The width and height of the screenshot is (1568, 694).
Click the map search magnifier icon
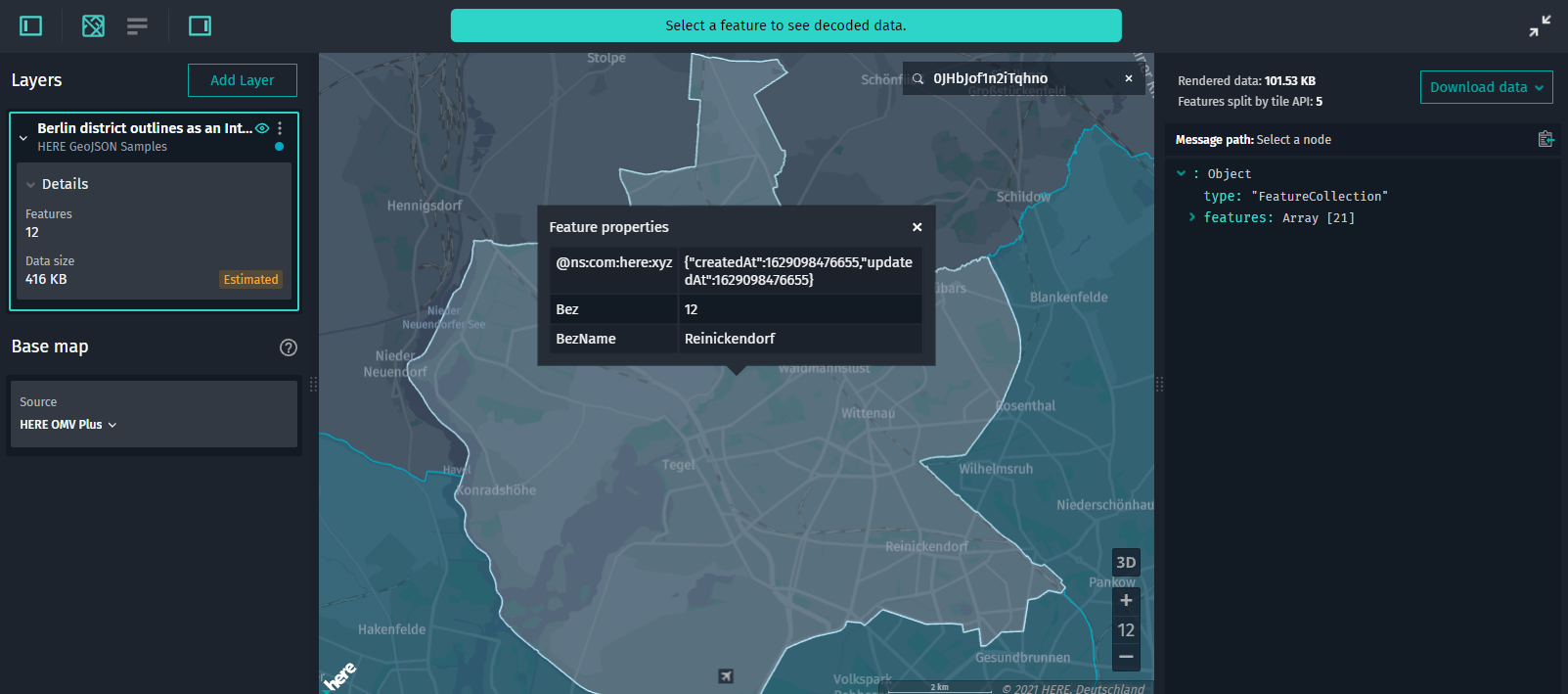[918, 79]
